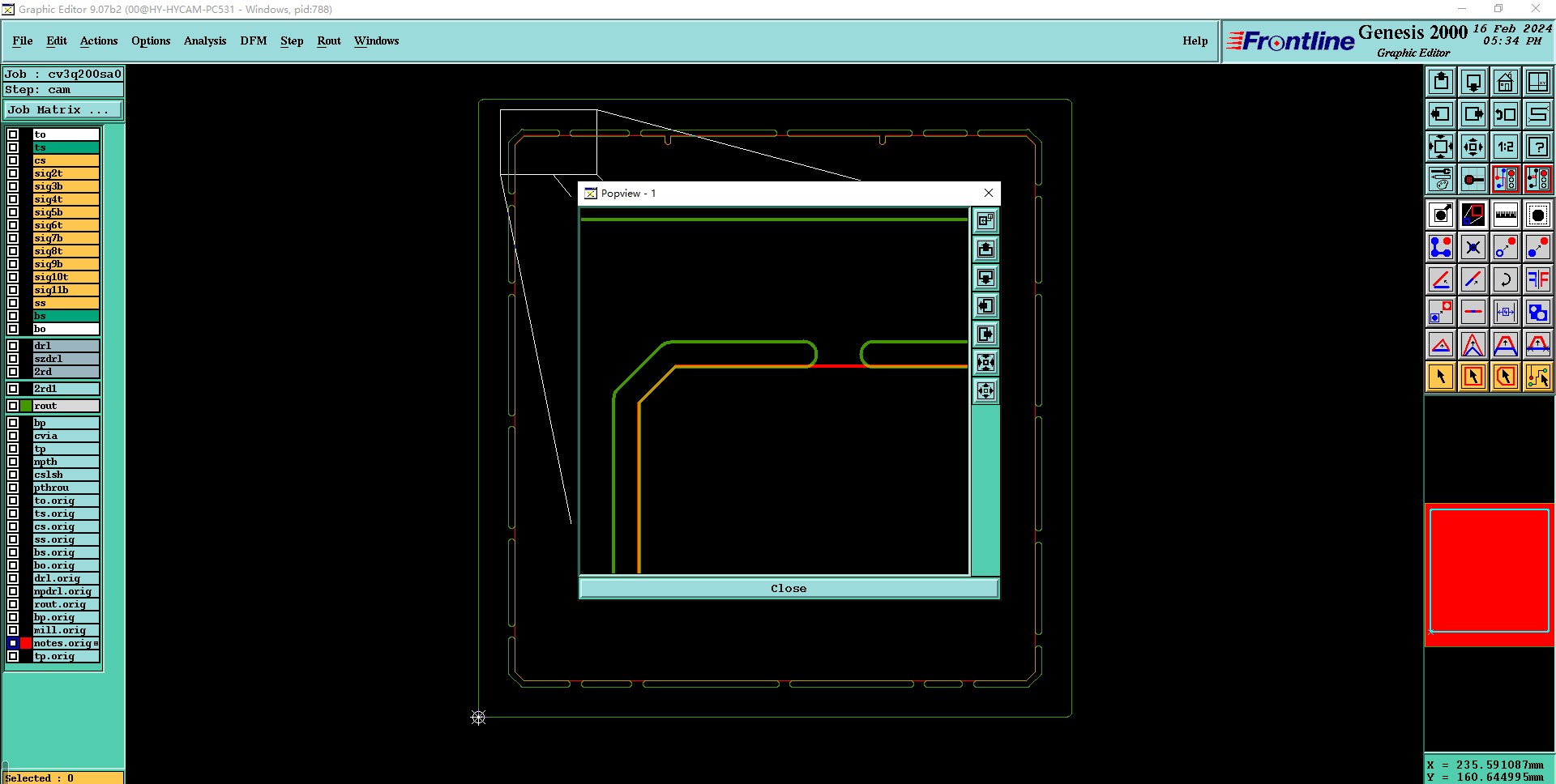
Task: Click the 1:2 scale icon
Action: point(1506,147)
